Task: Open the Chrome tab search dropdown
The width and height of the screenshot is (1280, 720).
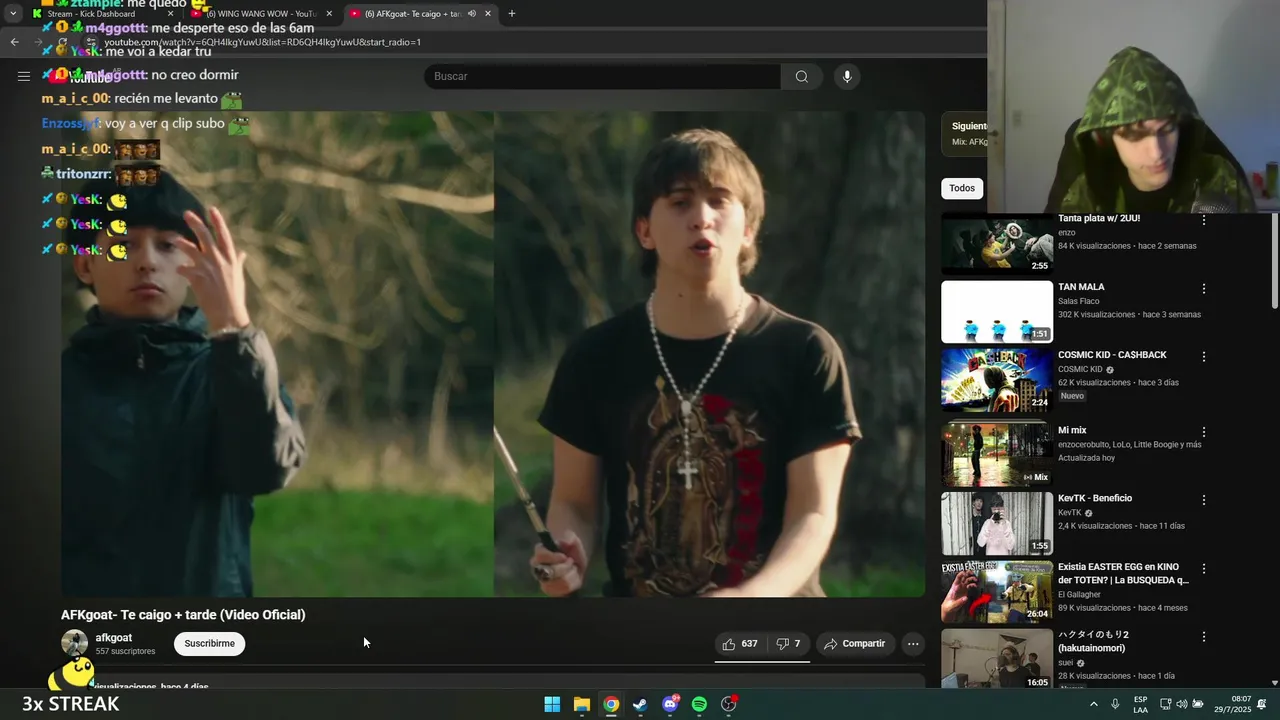Action: click(13, 14)
